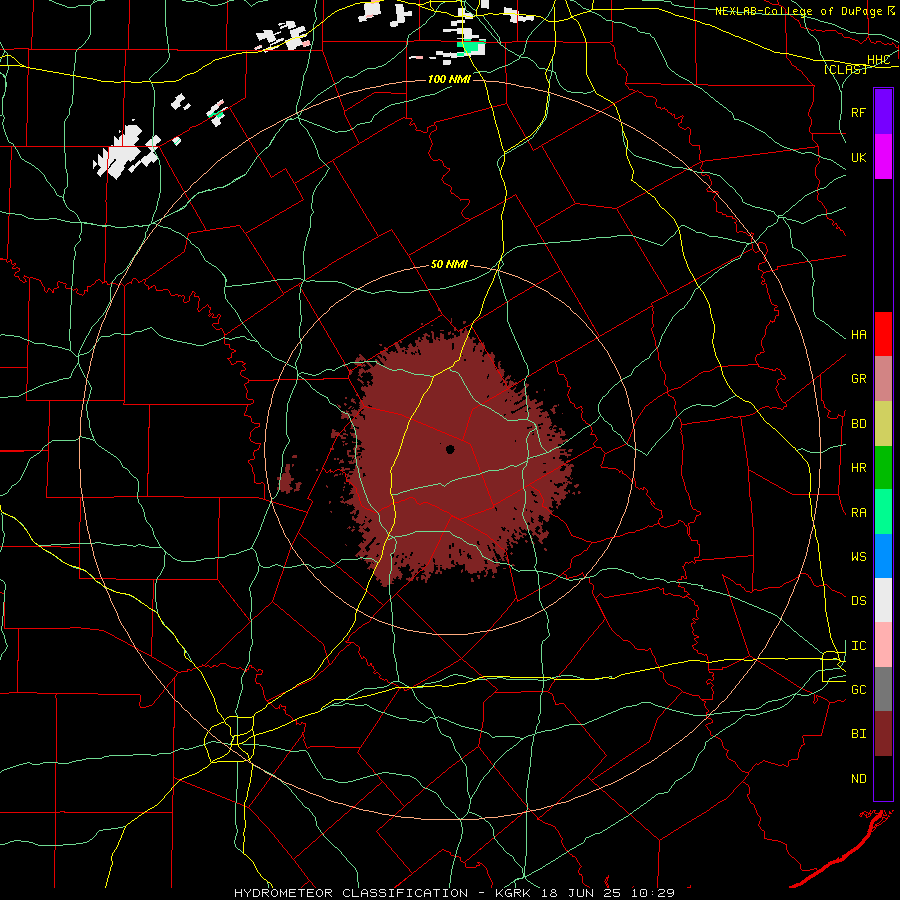Screen dimensions: 900x900
Task: Click the 'DS' legend label
Action: 858,601
